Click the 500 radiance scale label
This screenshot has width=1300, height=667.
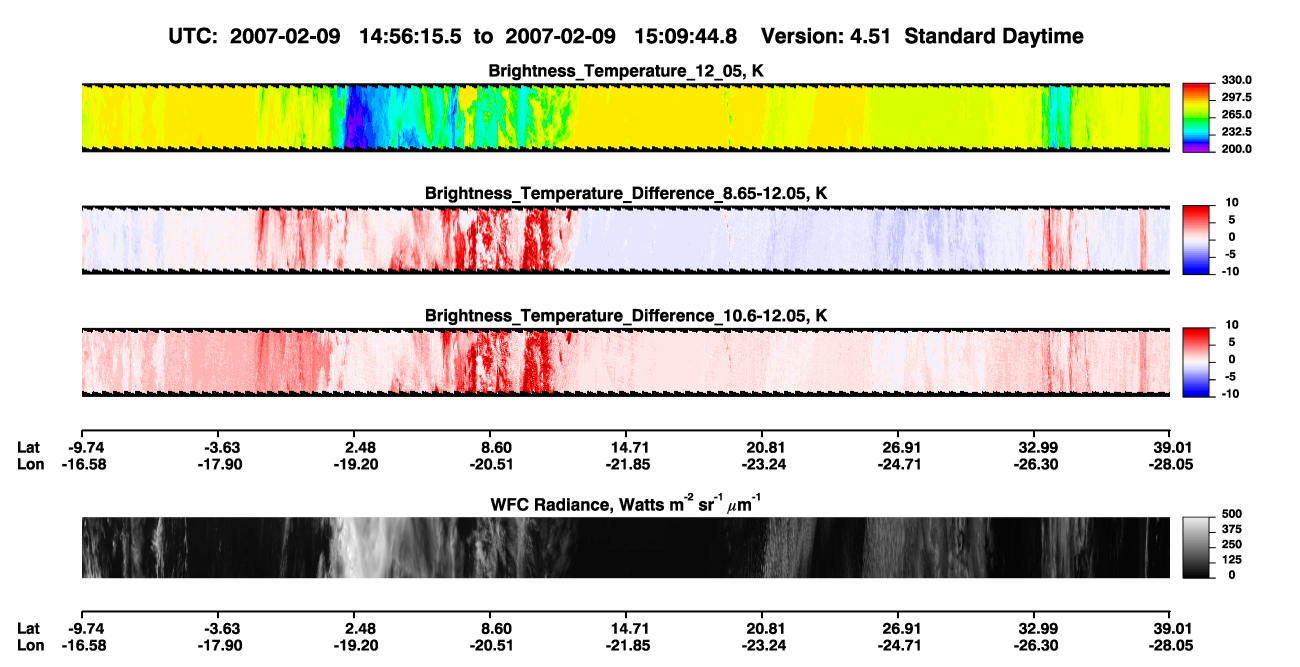tap(1232, 513)
